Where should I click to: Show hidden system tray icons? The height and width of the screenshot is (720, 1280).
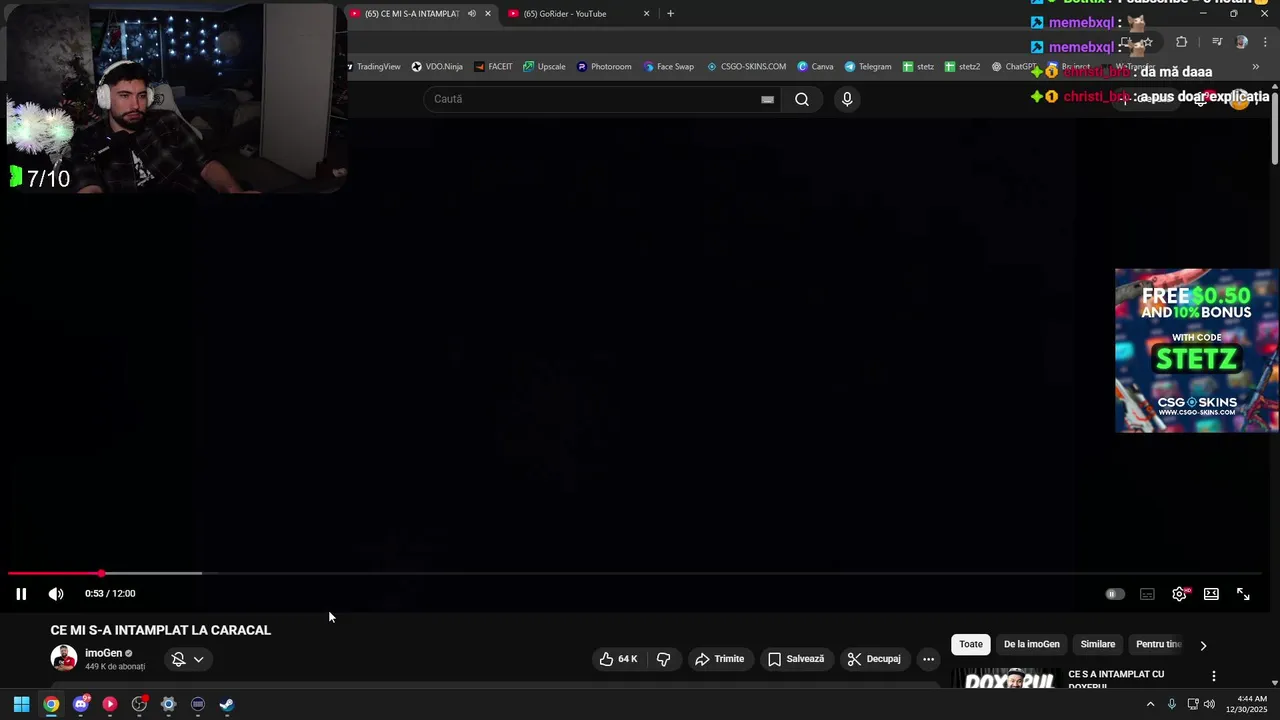(x=1150, y=704)
